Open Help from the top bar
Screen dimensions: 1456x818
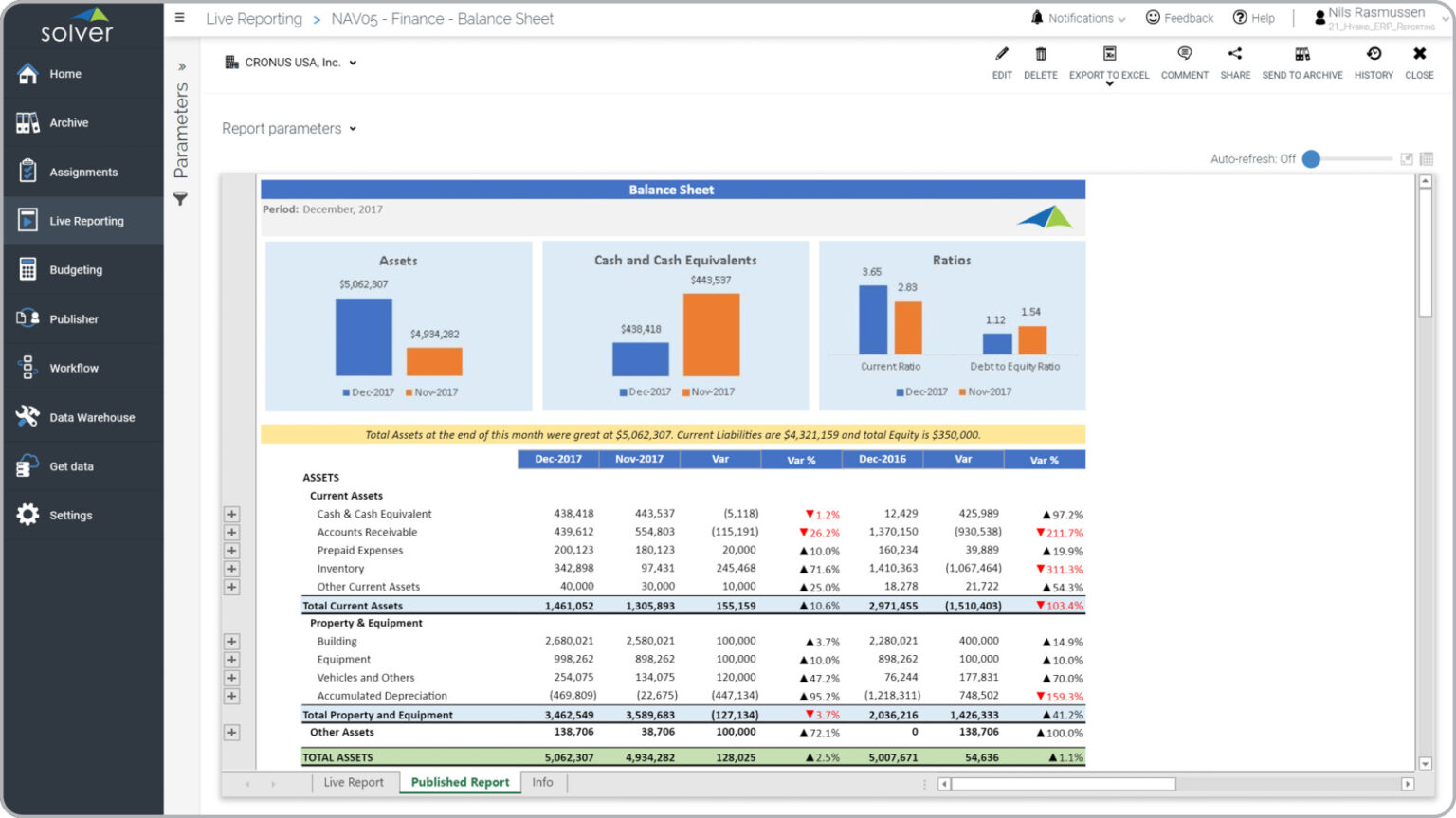[1254, 17]
